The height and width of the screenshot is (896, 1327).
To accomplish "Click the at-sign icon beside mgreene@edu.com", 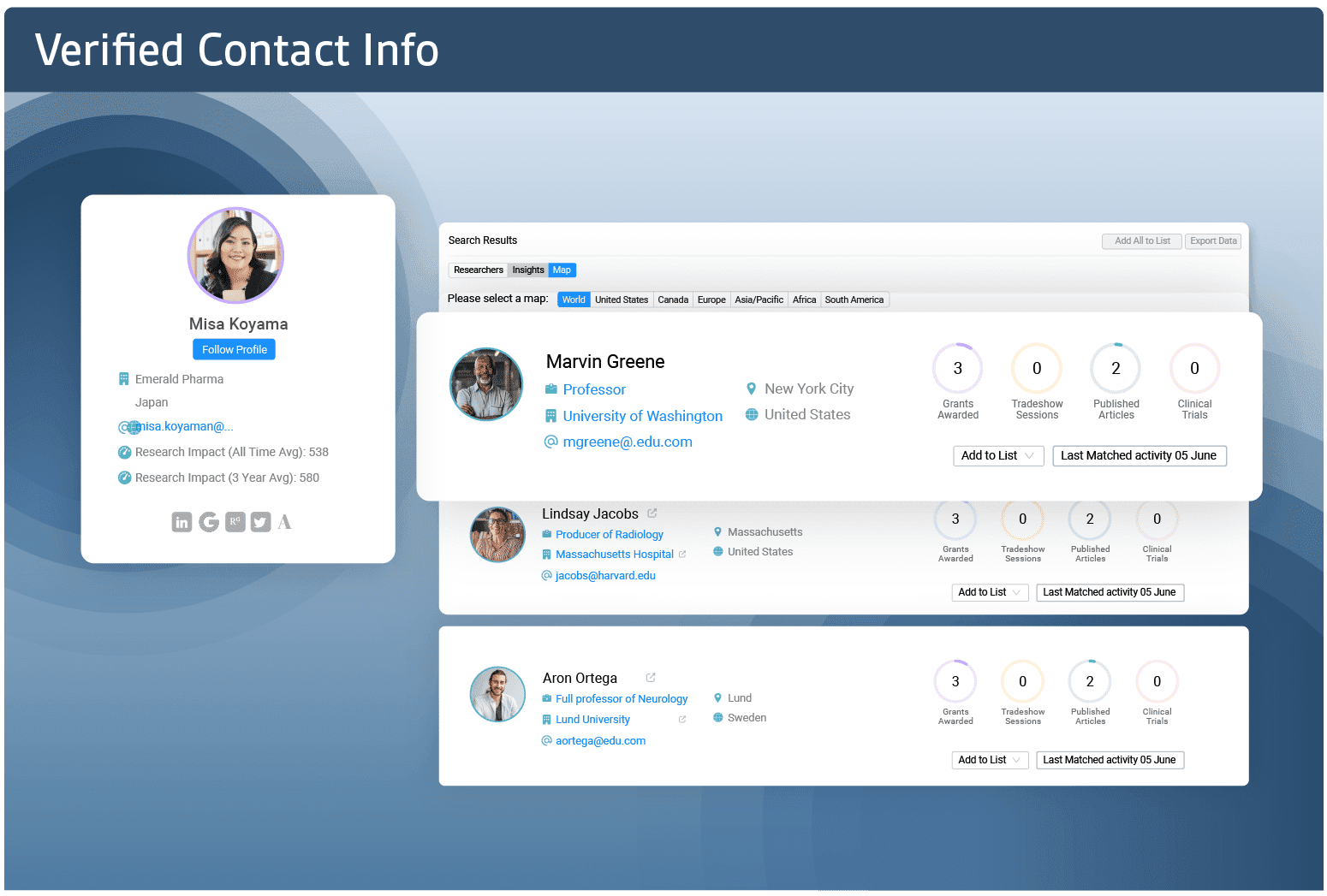I will (551, 442).
